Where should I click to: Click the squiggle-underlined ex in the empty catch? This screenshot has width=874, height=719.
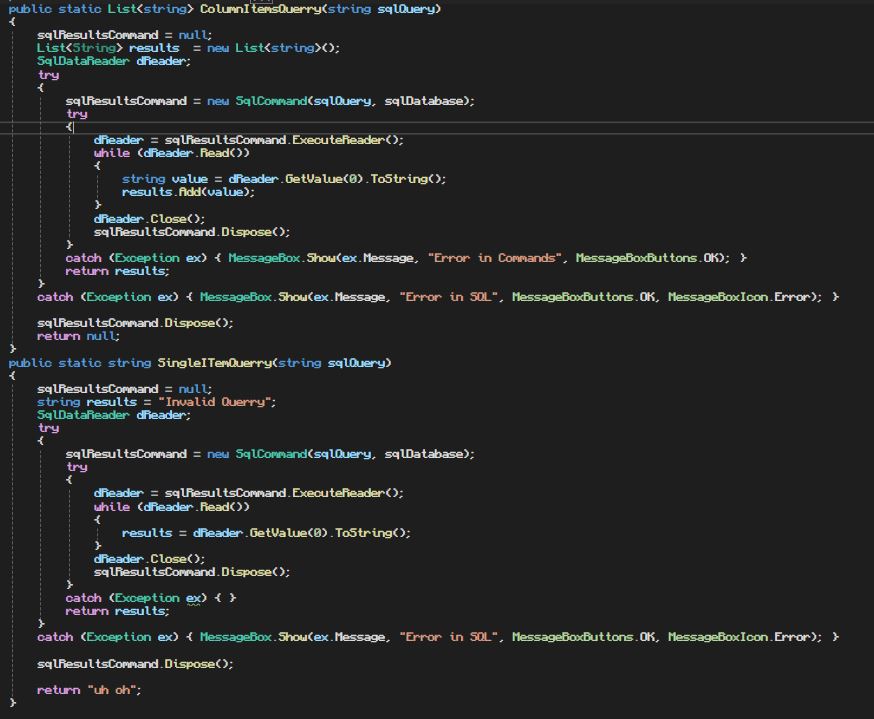(193, 598)
